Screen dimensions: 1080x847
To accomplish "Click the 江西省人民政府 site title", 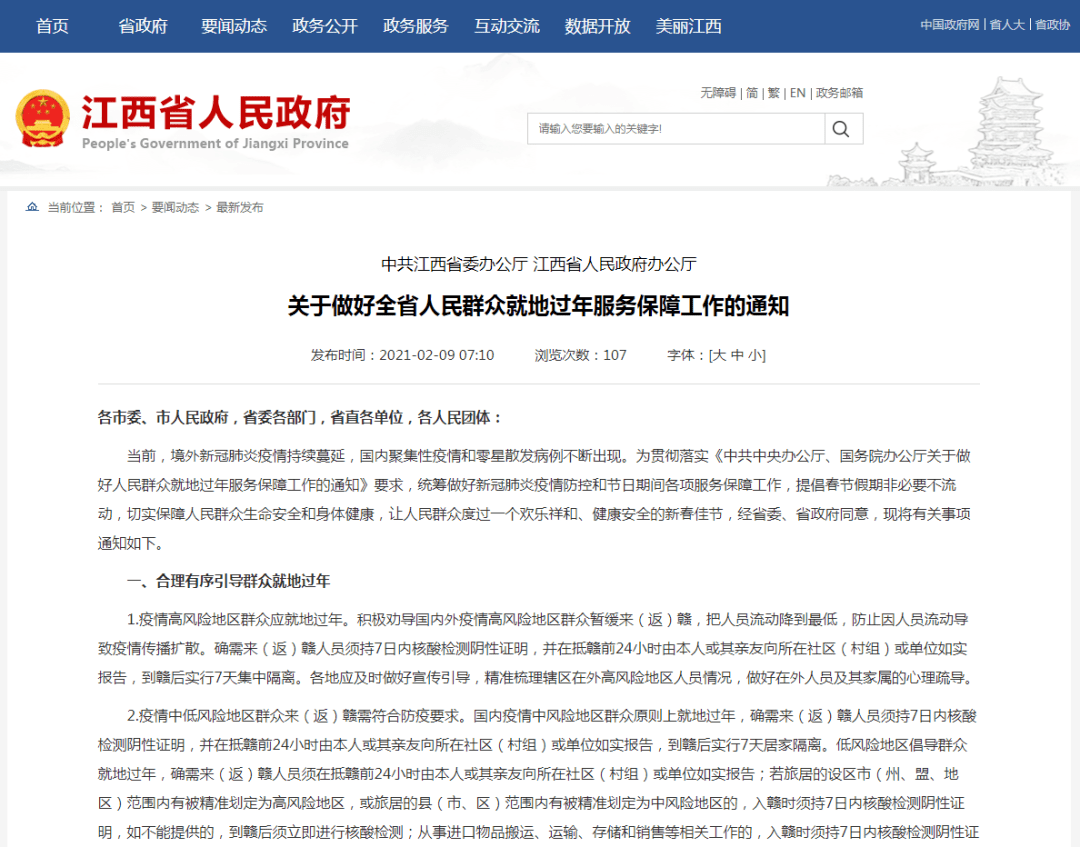I will click(x=216, y=112).
